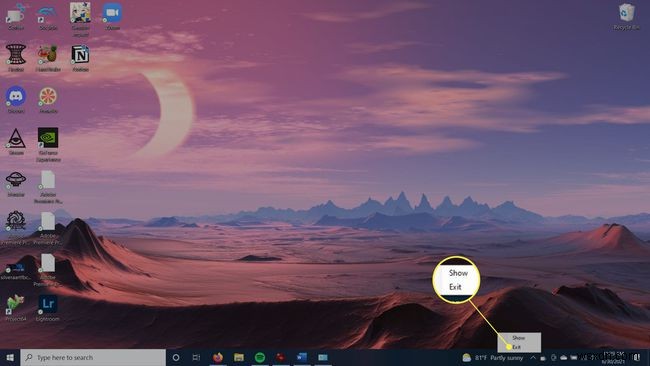Select the coffee cup desktop shortcut

point(16,17)
